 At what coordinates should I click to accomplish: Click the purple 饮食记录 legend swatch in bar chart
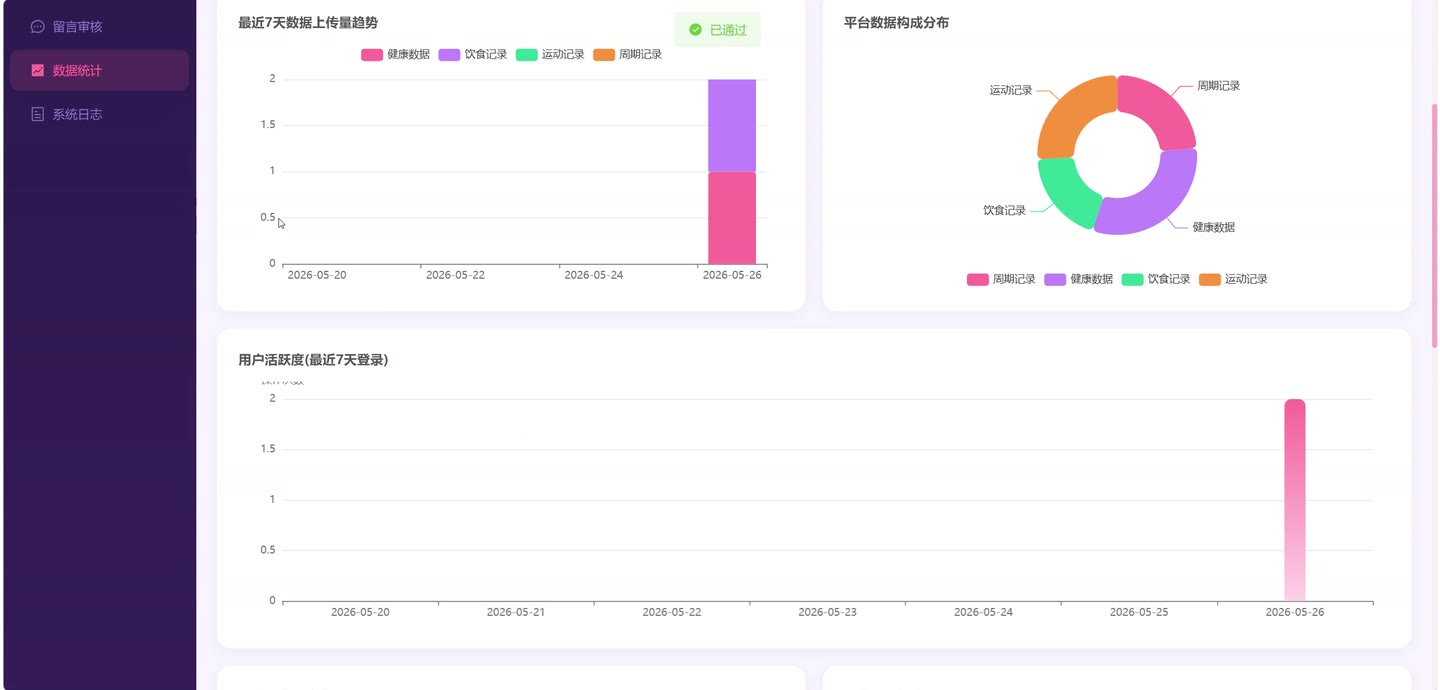449,54
